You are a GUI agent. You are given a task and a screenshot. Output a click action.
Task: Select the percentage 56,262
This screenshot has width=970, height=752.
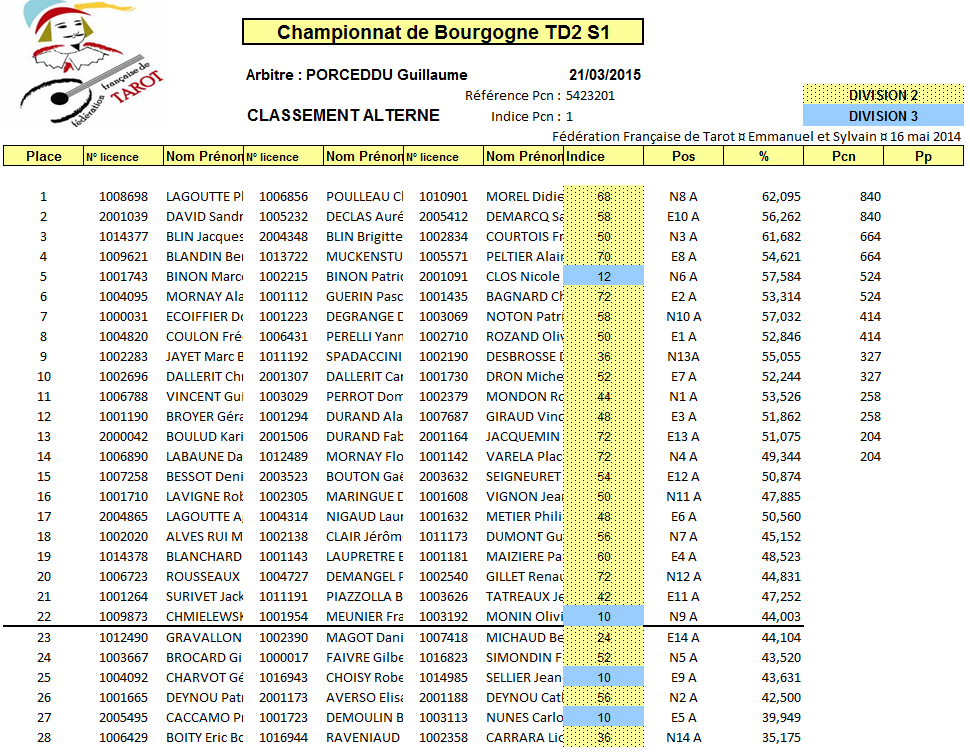[781, 216]
